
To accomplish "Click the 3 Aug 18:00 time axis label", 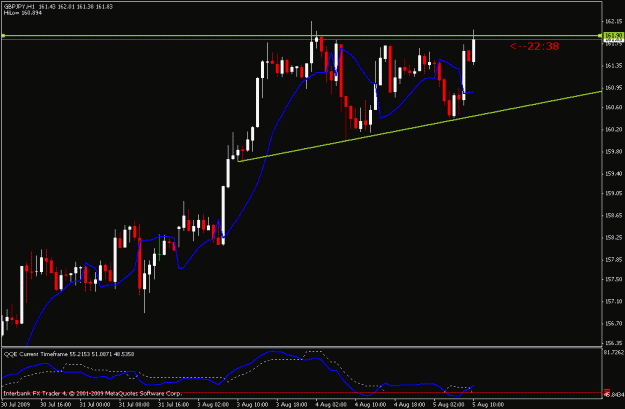I will click(x=292, y=405).
